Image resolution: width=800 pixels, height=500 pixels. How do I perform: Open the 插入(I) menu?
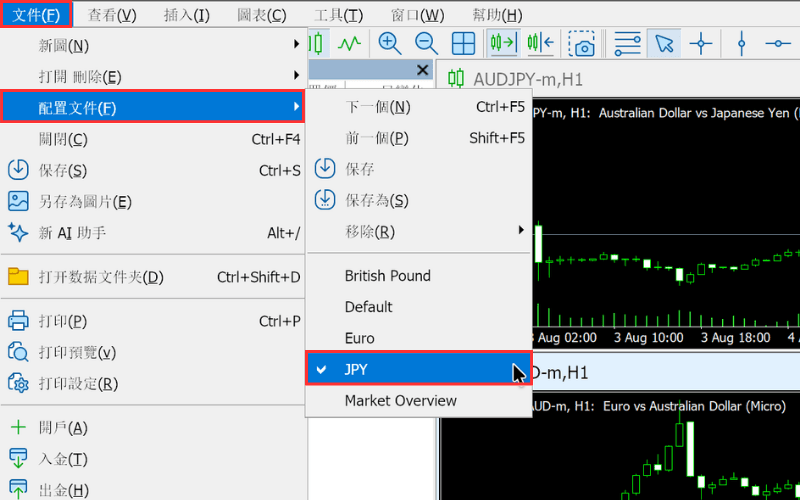(x=186, y=15)
